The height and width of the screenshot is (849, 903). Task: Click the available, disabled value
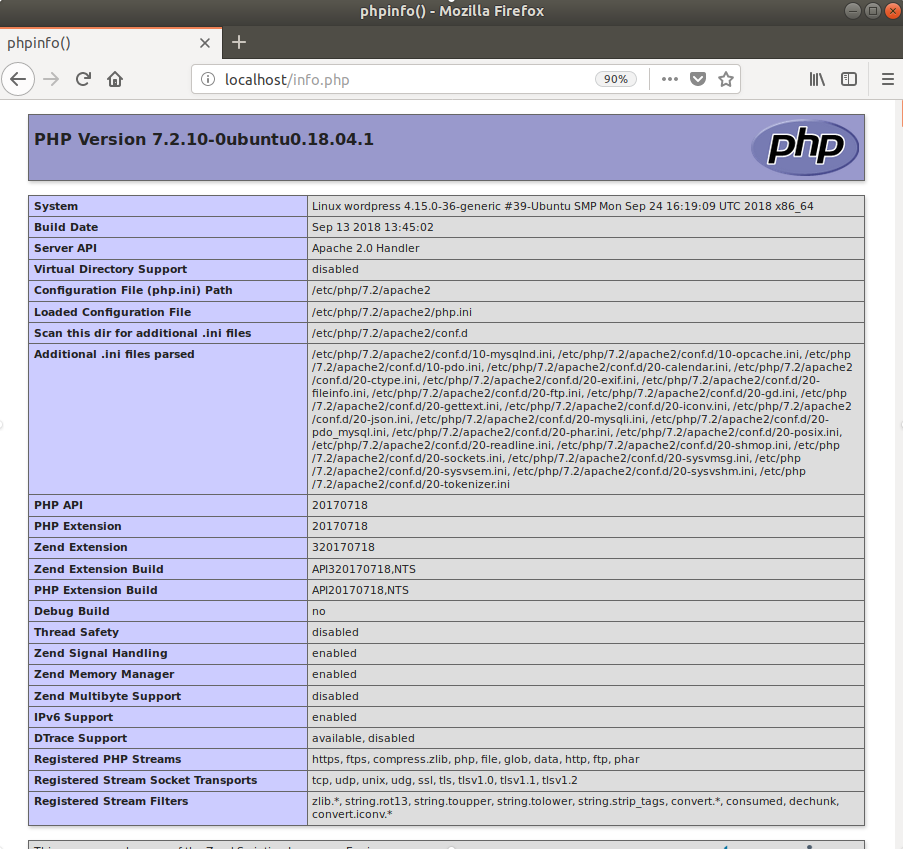point(363,738)
